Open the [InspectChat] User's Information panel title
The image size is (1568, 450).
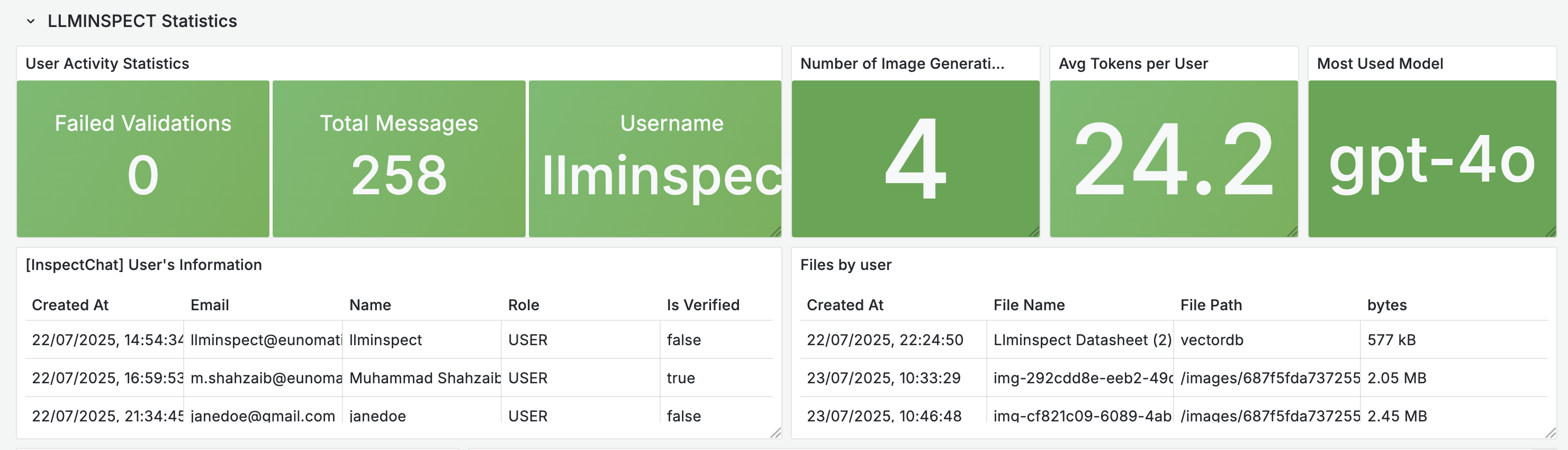[143, 265]
